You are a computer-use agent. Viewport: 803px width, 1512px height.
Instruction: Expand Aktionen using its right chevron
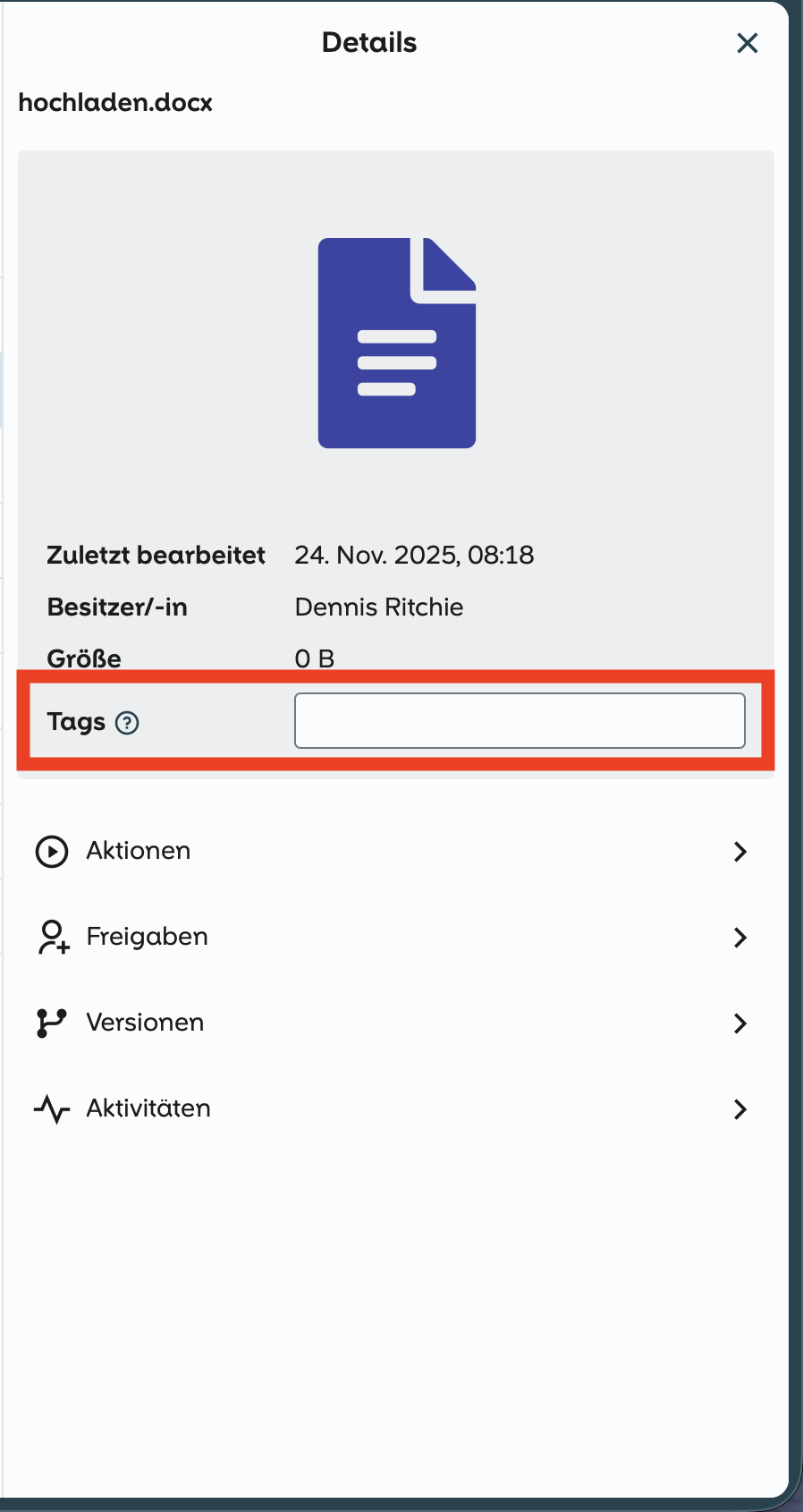(740, 852)
